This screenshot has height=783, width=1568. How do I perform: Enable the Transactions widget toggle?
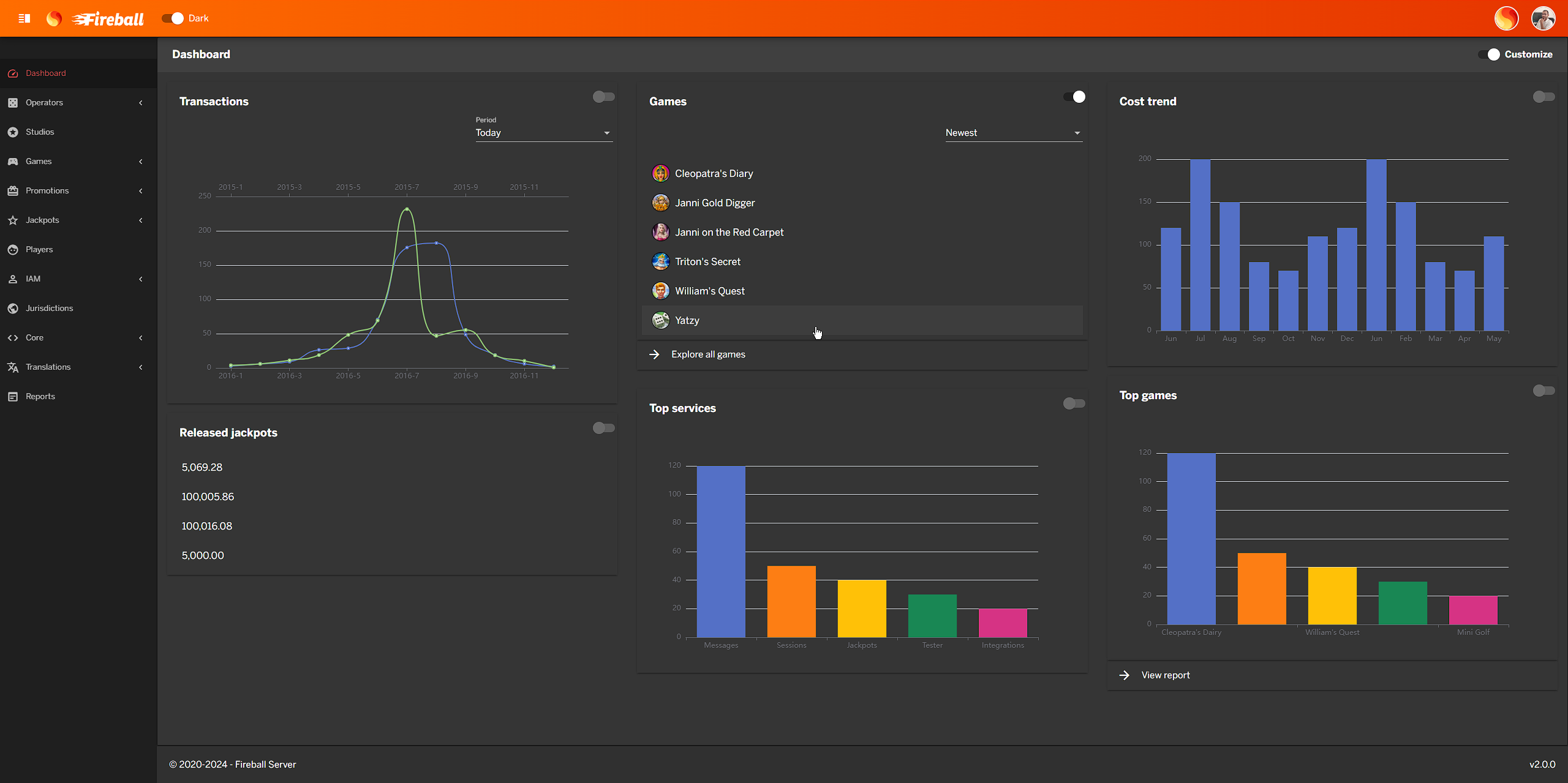(x=603, y=97)
